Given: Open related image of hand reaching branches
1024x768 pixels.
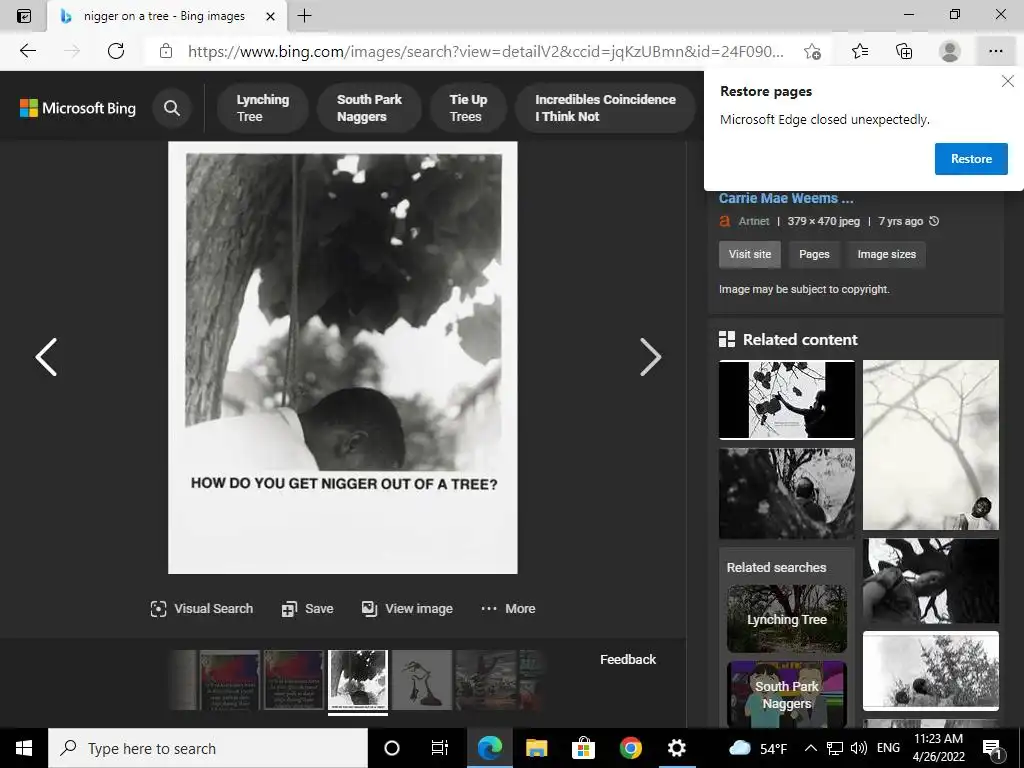Looking at the screenshot, I should pyautogui.click(x=786, y=399).
